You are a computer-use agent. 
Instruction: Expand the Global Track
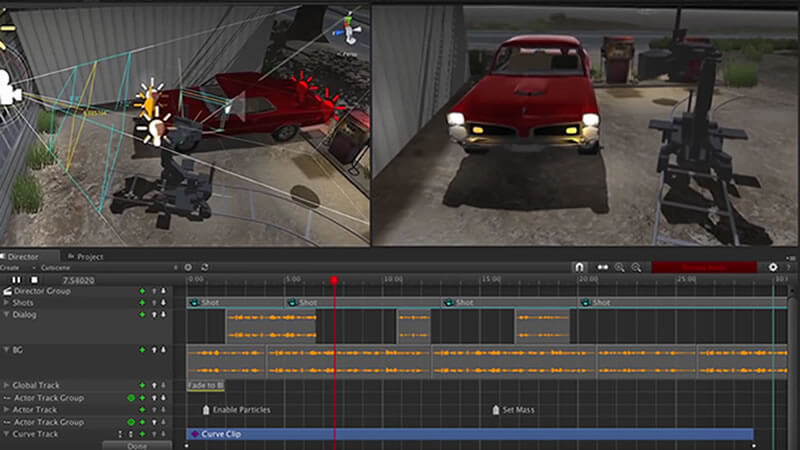[7, 385]
